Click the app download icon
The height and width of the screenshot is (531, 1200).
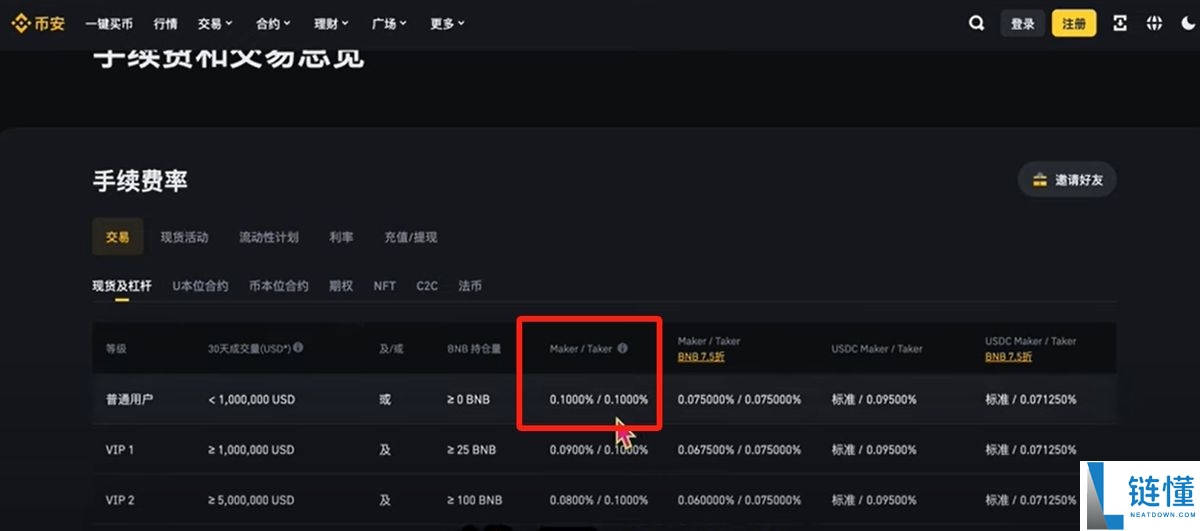pyautogui.click(x=1119, y=23)
